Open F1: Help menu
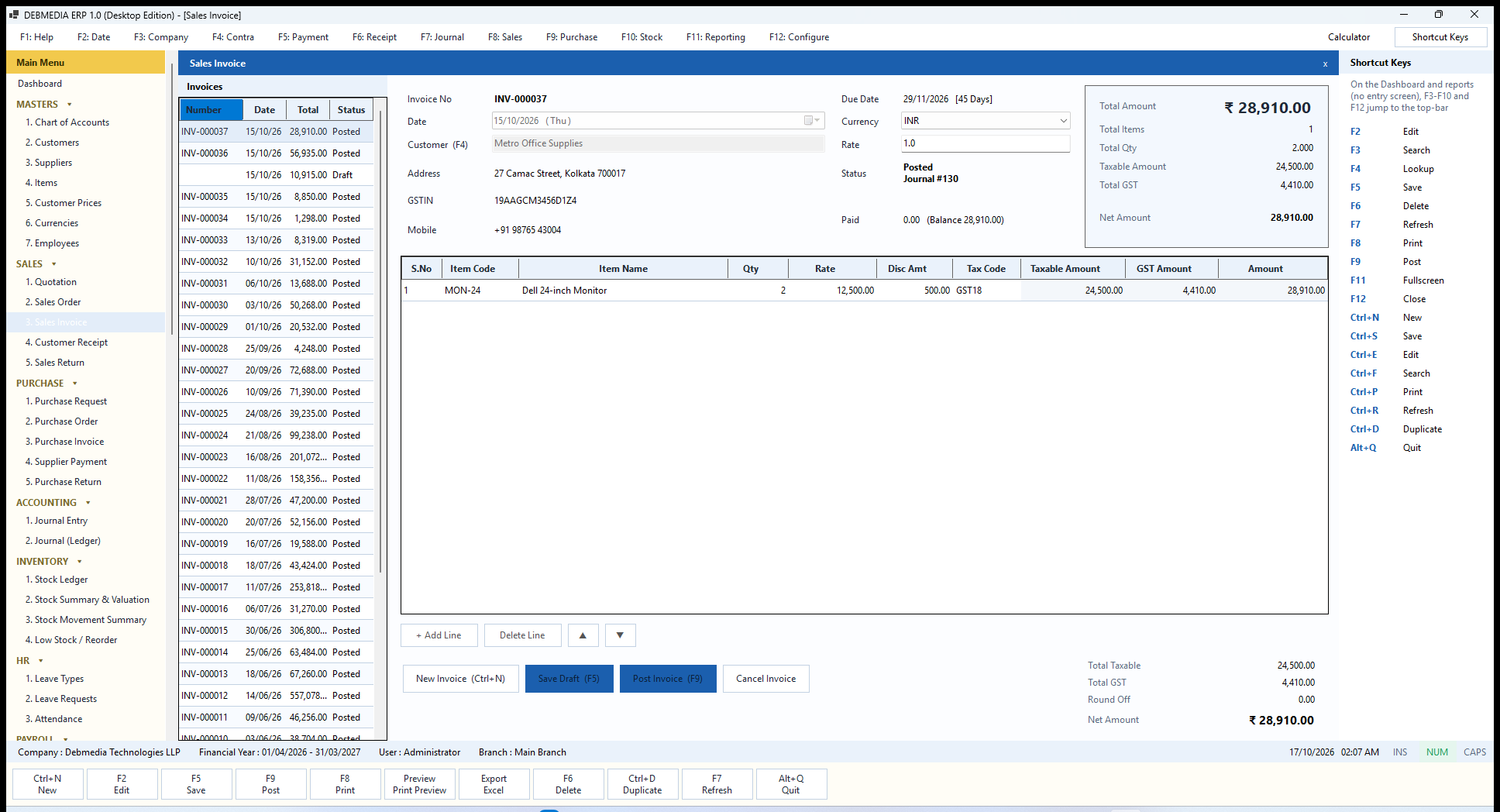 (x=36, y=37)
